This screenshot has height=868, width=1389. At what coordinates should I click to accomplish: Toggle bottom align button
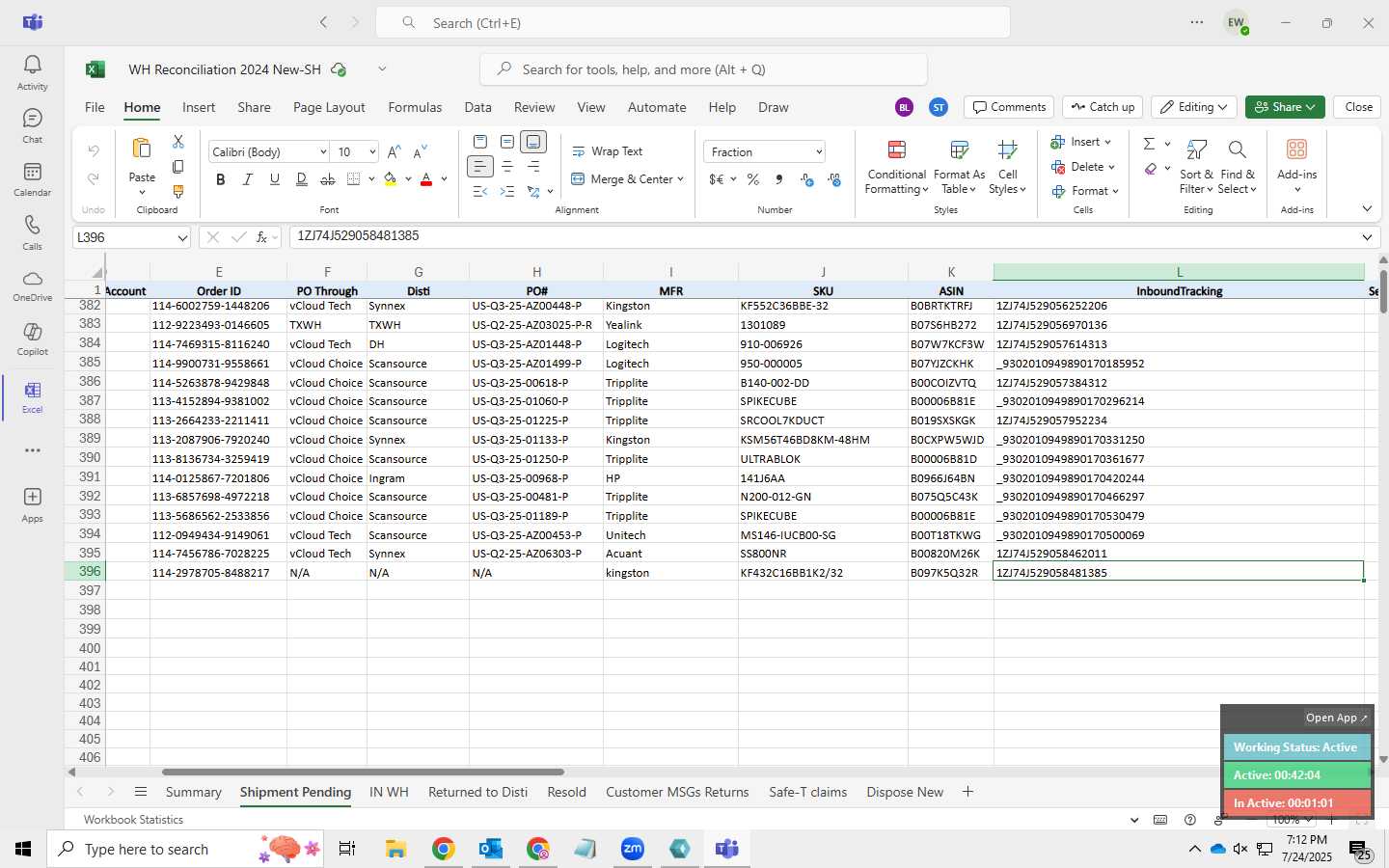[x=533, y=142]
